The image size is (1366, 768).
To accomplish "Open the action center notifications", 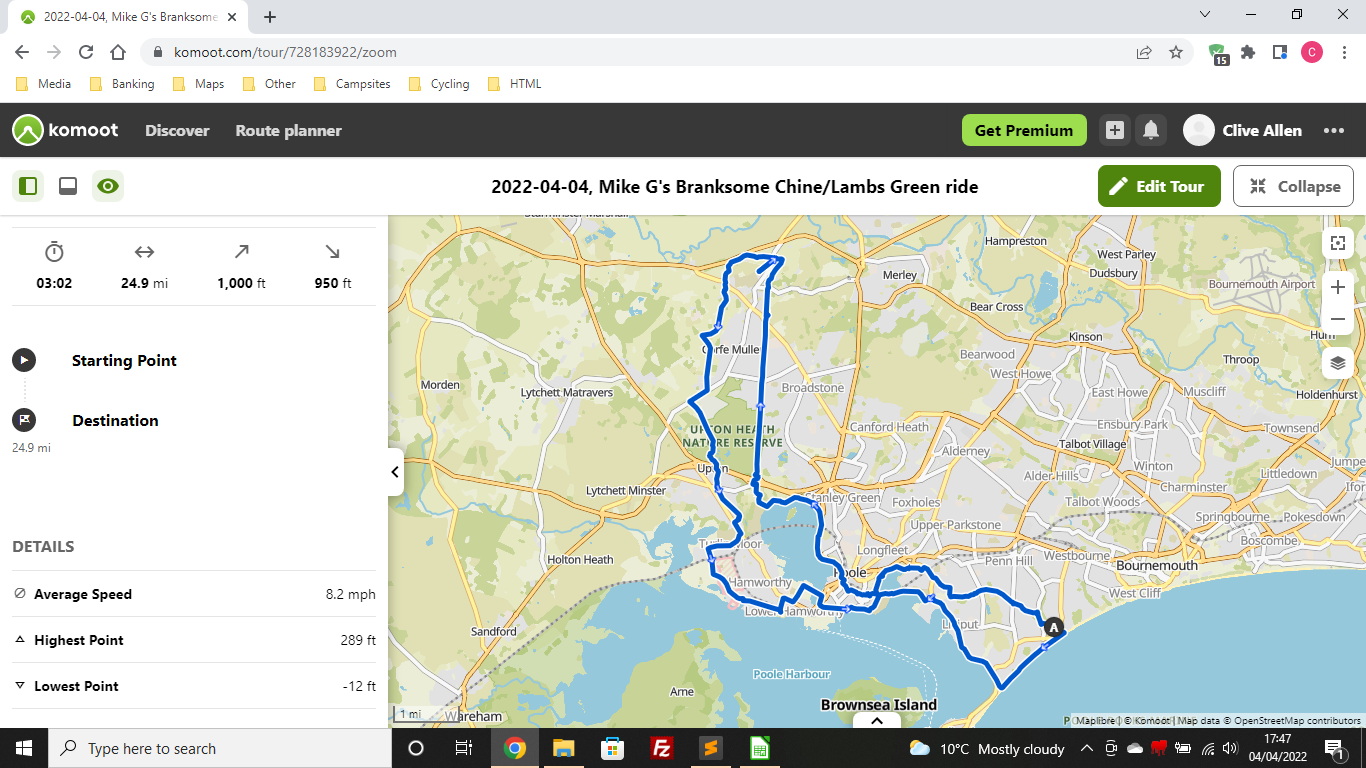I will [1334, 748].
